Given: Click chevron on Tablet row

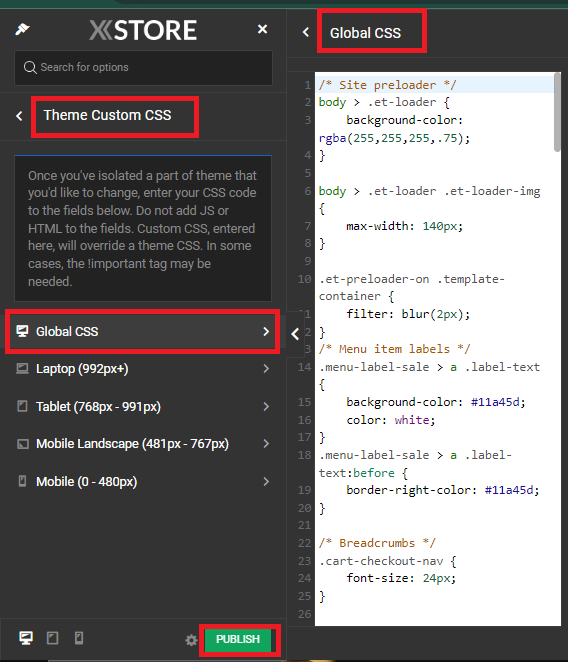Looking at the screenshot, I should pyautogui.click(x=266, y=406).
